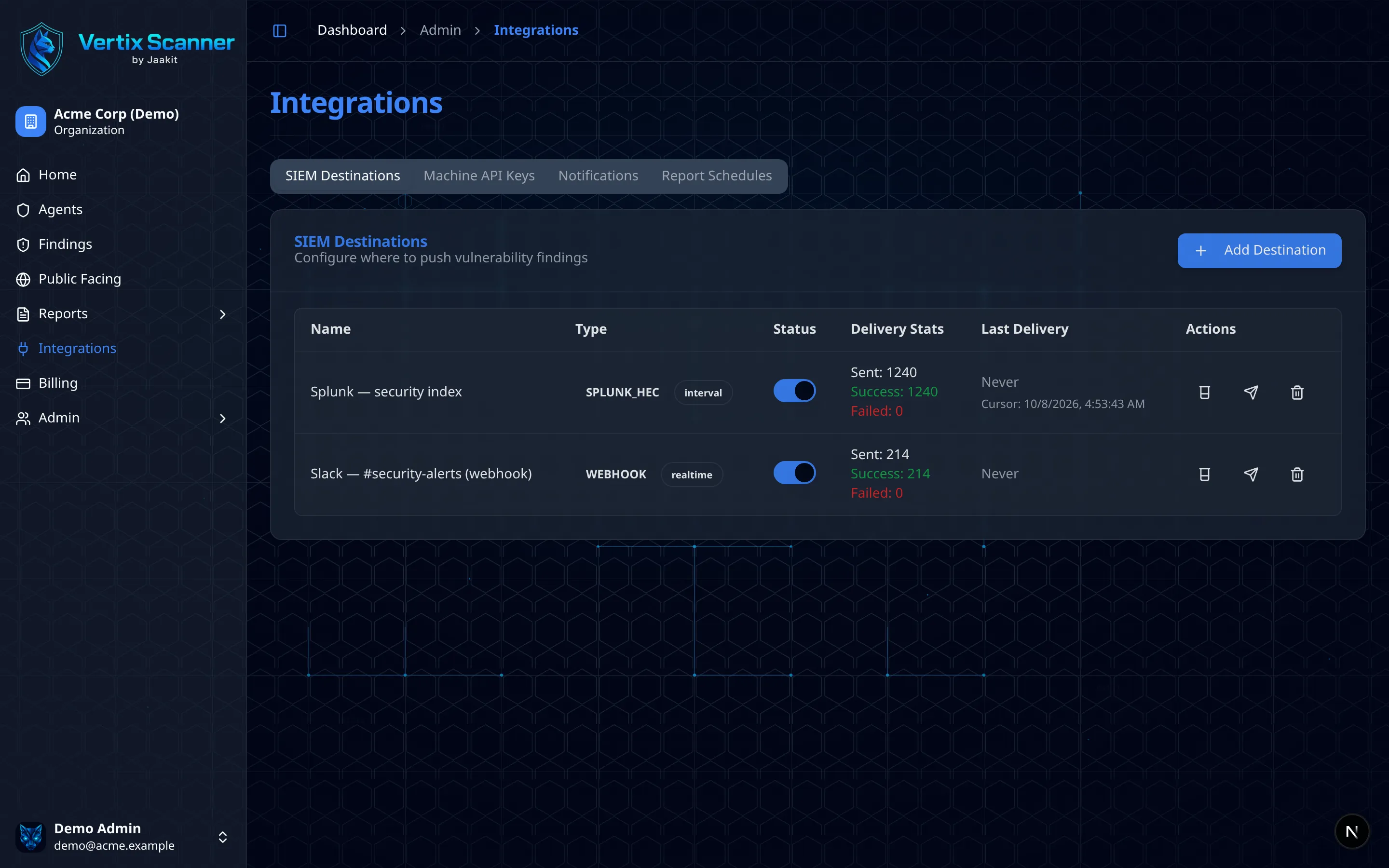This screenshot has width=1389, height=868.
Task: Click 'Slack — #security-alerts (webhook)' name cell
Action: point(421,474)
